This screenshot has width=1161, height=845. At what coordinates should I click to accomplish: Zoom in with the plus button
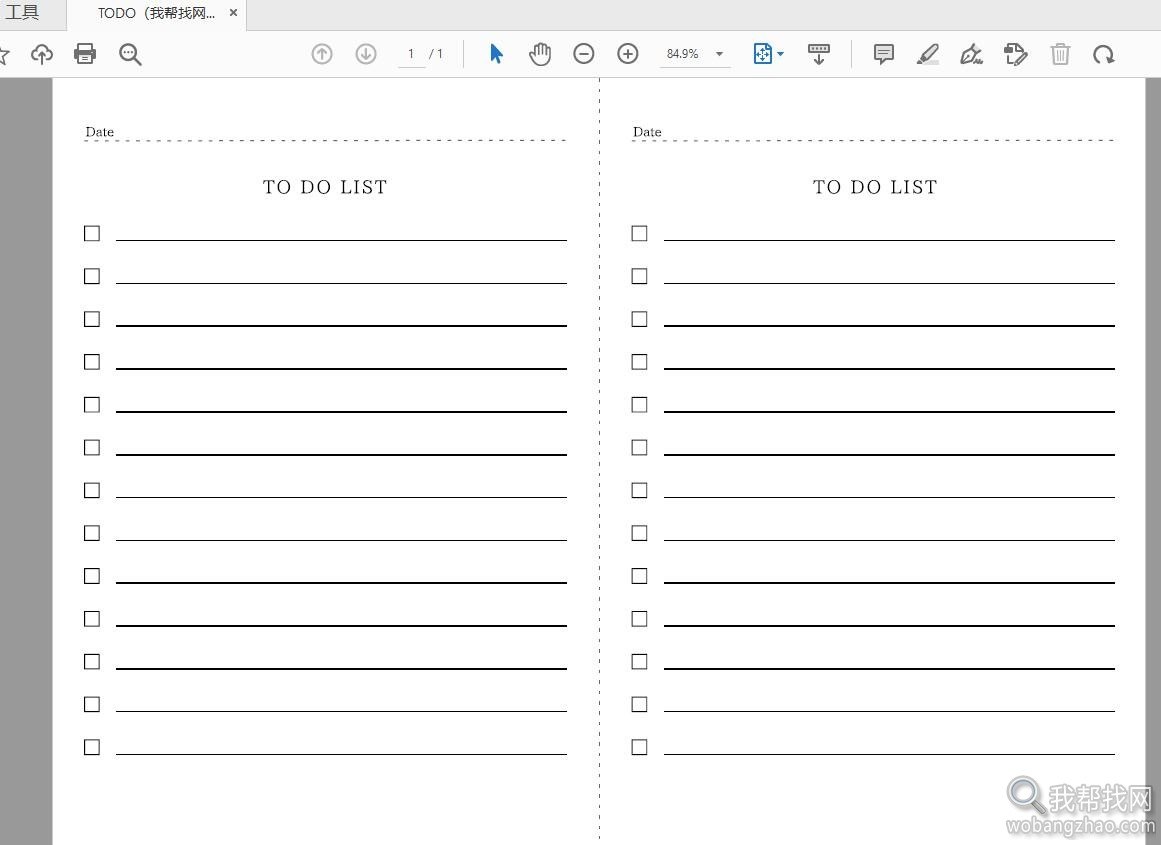coord(628,53)
